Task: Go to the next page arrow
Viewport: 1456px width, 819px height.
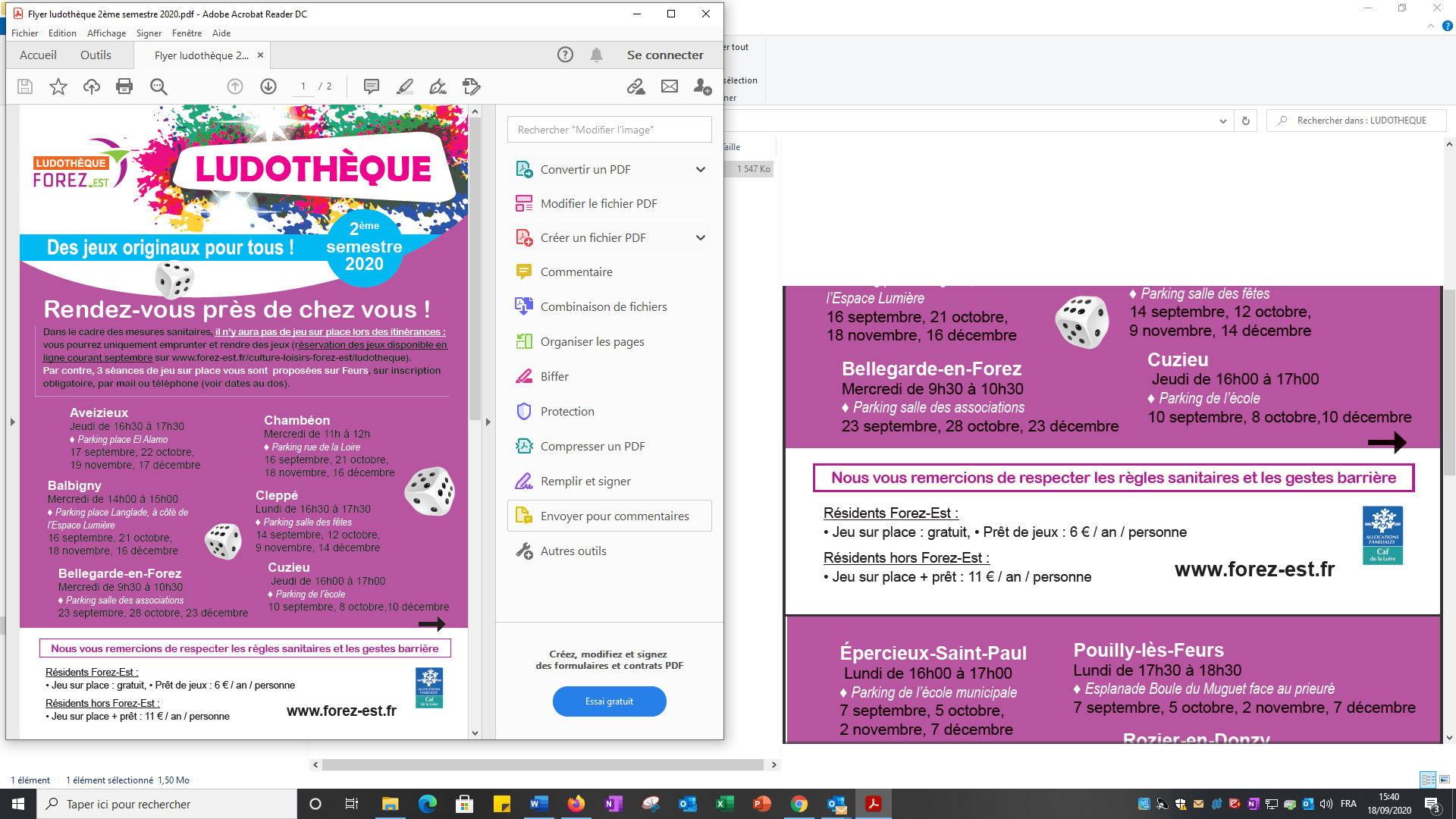Action: [x=268, y=86]
